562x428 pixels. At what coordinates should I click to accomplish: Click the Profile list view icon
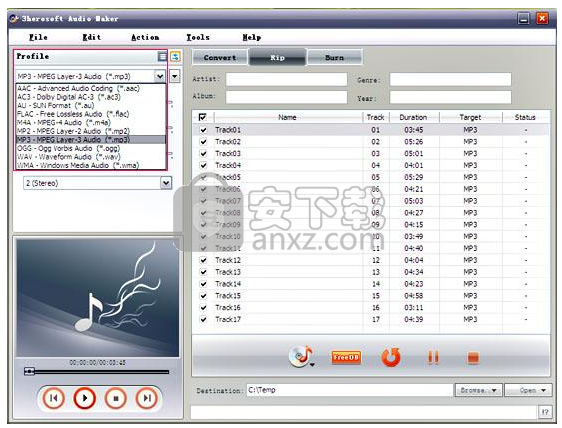click(x=162, y=56)
